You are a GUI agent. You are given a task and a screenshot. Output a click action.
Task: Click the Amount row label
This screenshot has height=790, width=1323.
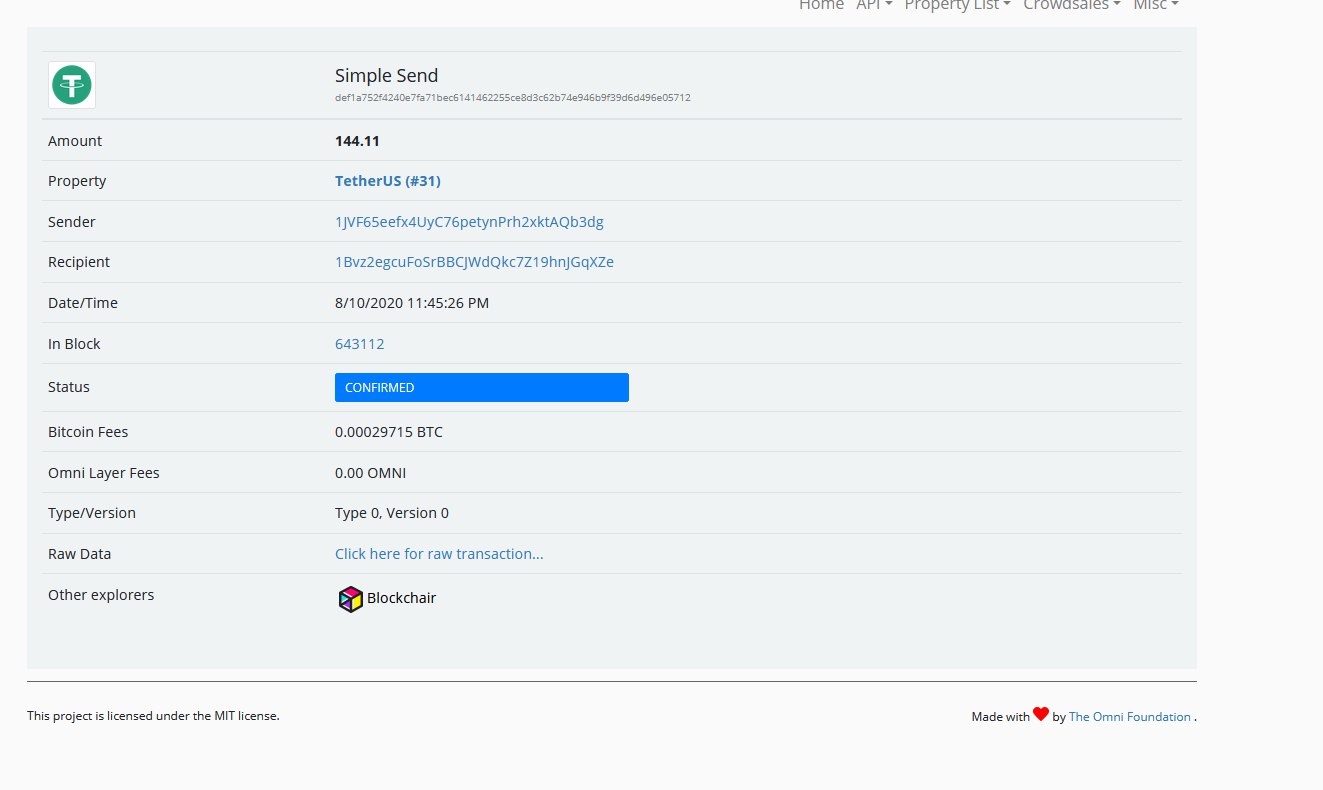[75, 141]
